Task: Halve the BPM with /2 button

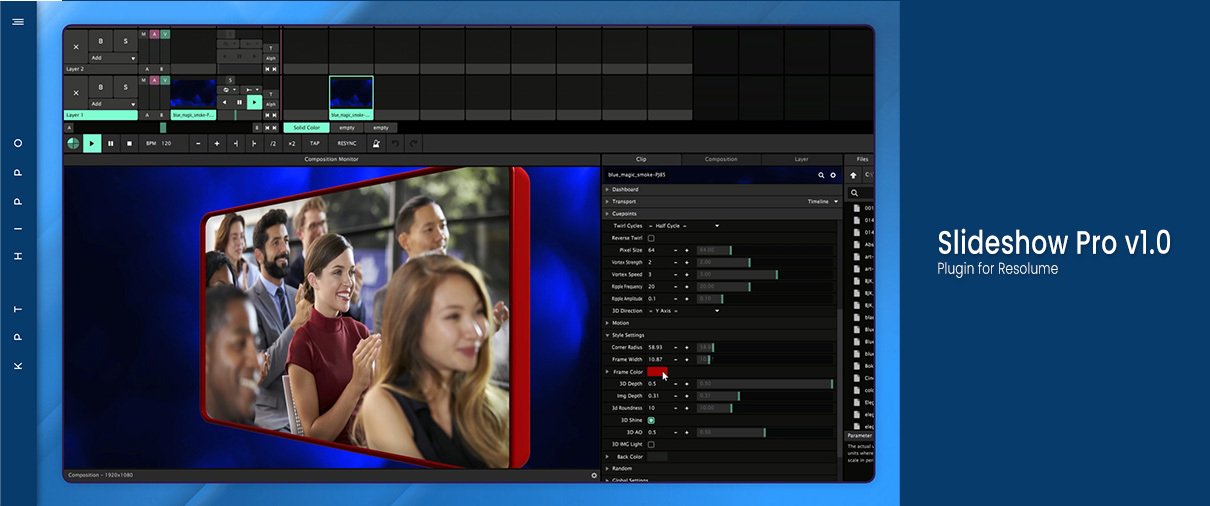Action: coord(272,144)
